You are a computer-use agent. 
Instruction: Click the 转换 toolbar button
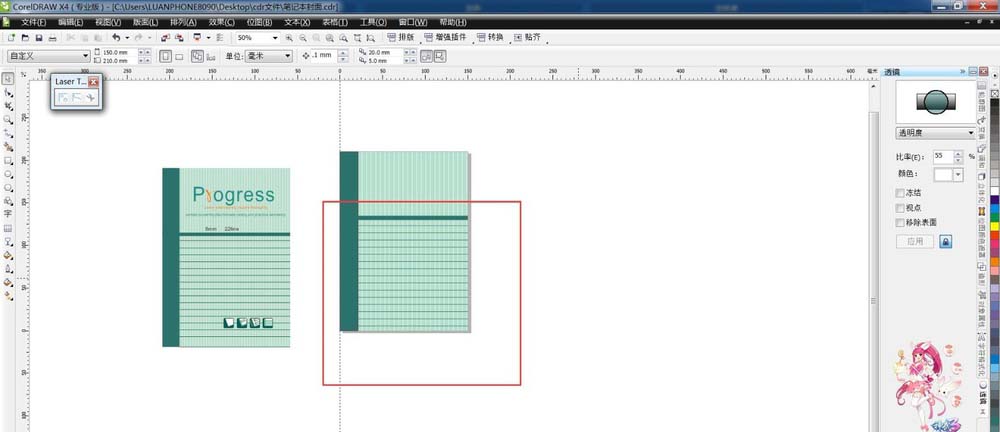pyautogui.click(x=490, y=37)
